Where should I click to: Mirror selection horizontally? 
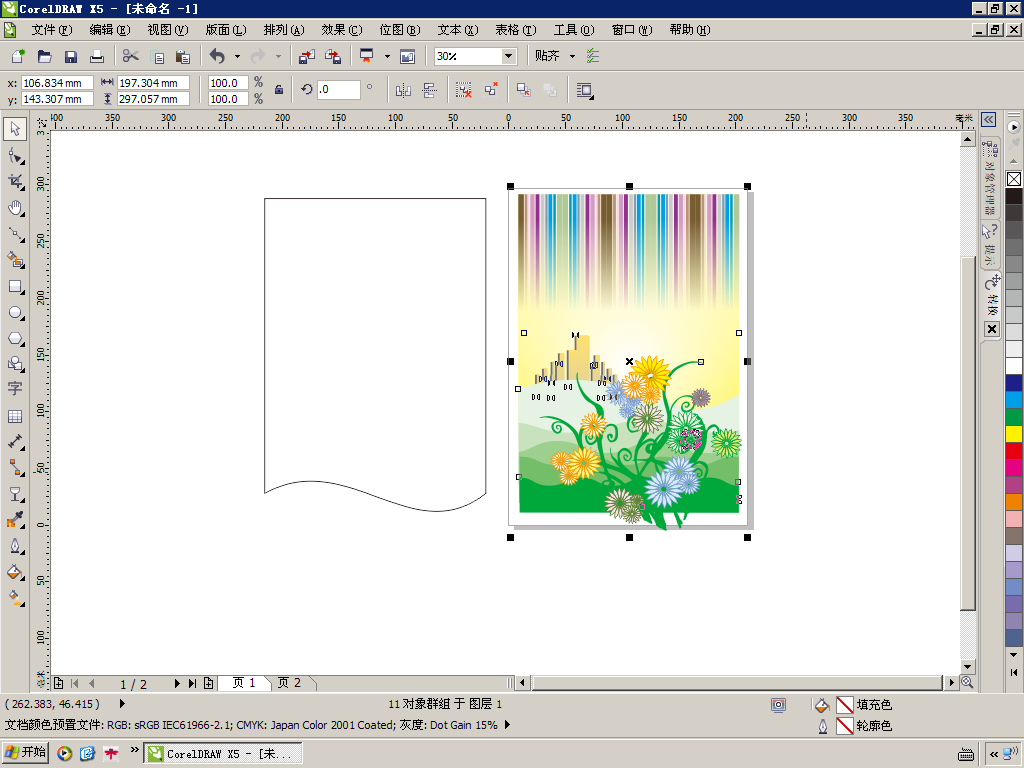[403, 90]
